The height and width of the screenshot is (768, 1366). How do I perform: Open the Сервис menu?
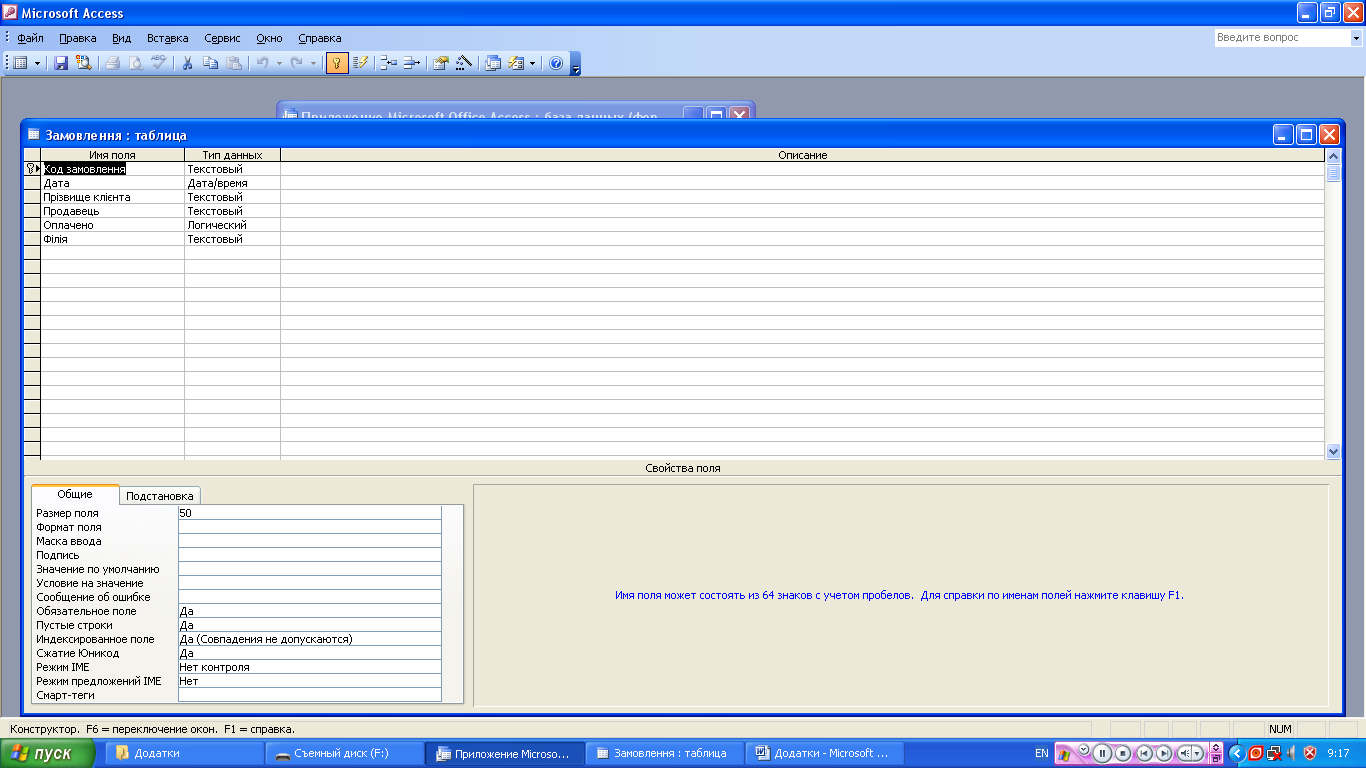(222, 38)
